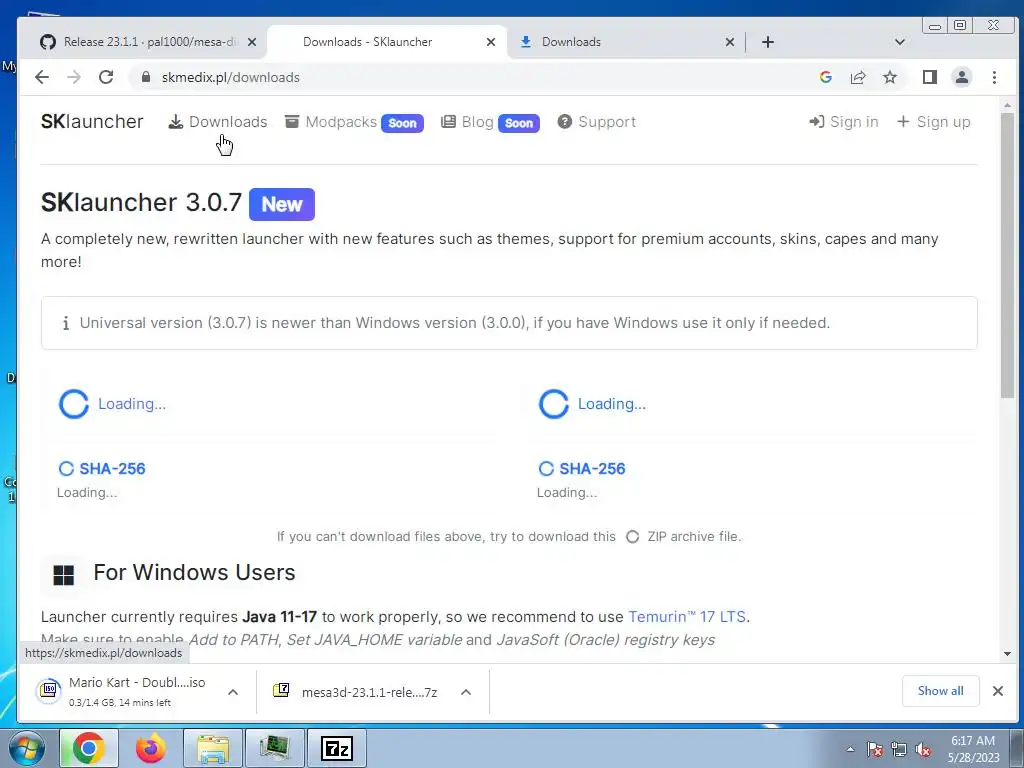Screen dimensions: 1024x768
Task: Open the share page icon
Action: (x=857, y=77)
